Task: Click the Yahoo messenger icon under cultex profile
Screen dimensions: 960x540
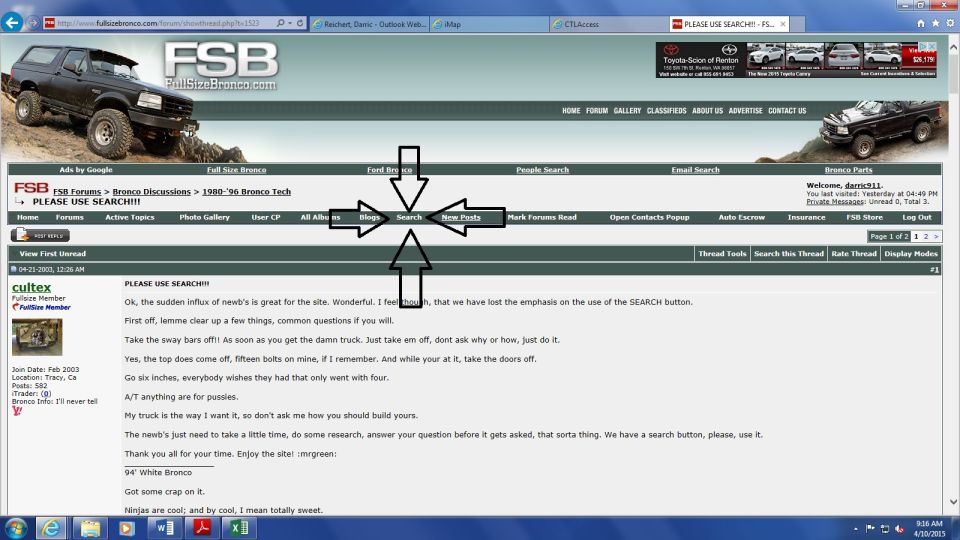Action: pyautogui.click(x=17, y=411)
